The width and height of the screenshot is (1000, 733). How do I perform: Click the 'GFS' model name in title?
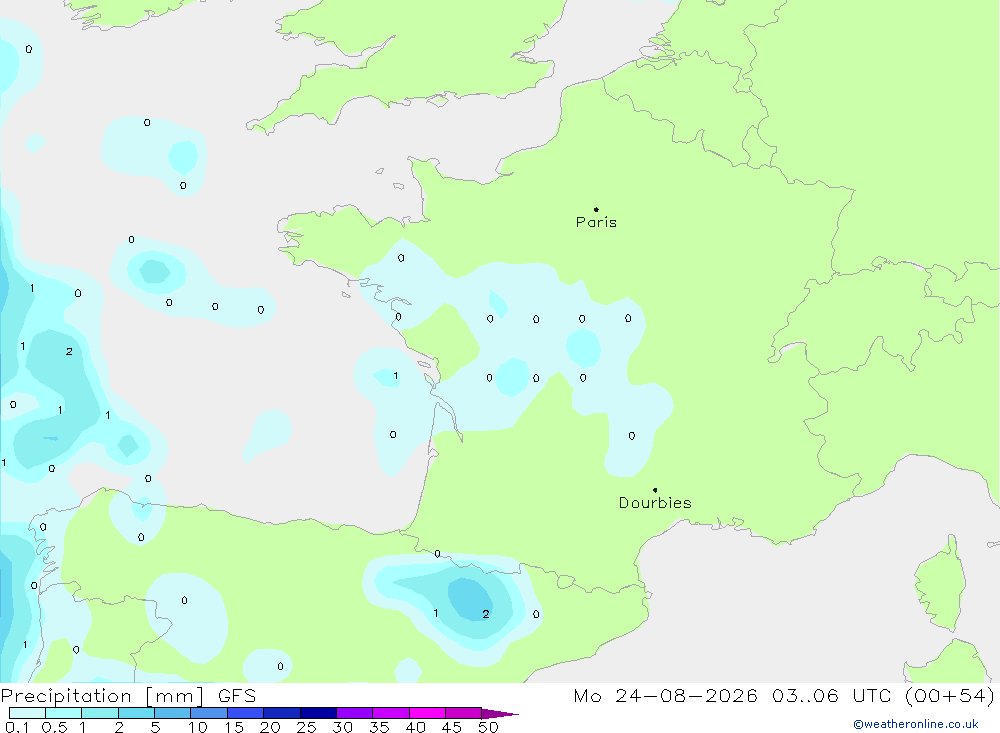(x=237, y=695)
